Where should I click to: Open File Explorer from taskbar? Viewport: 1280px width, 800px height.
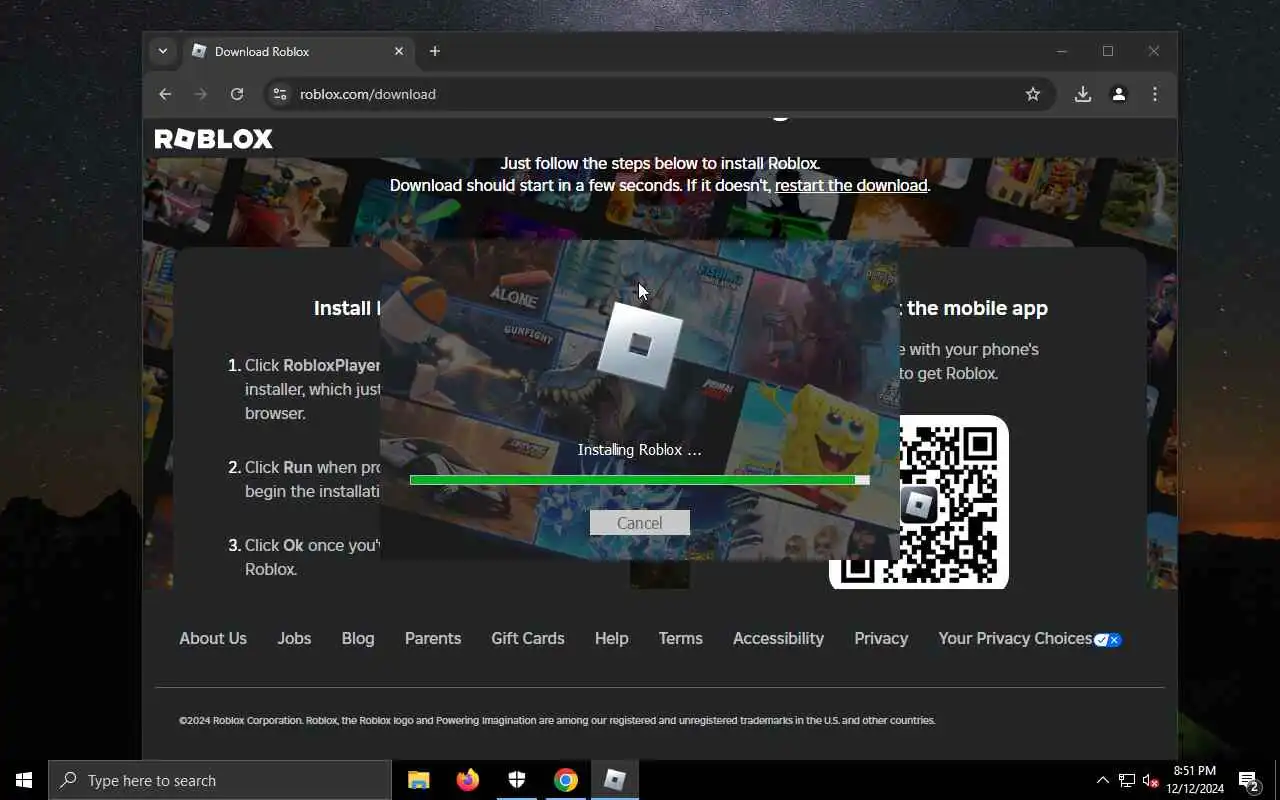pyautogui.click(x=419, y=780)
